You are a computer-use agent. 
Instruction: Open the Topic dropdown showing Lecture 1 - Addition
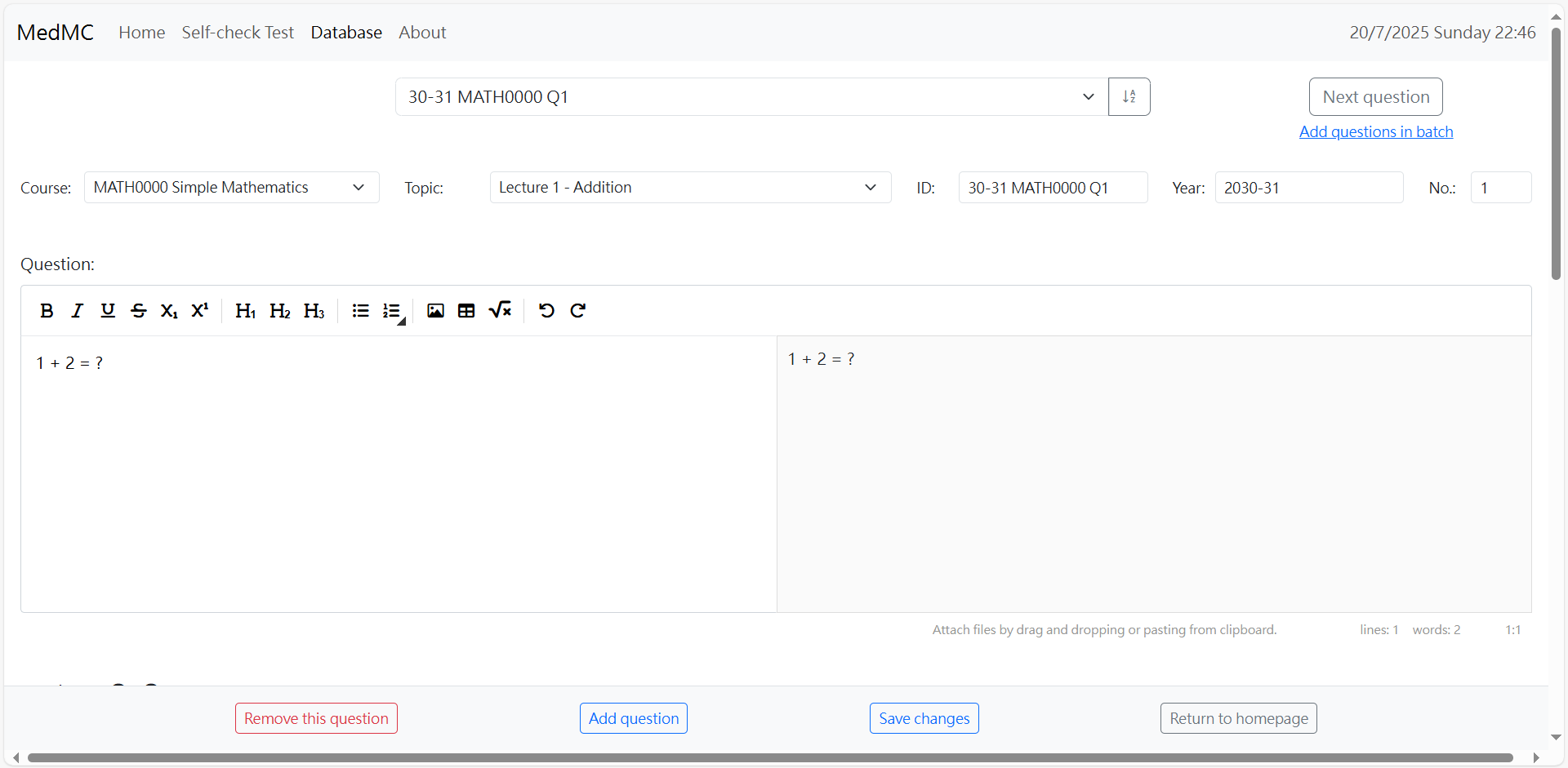(x=689, y=188)
